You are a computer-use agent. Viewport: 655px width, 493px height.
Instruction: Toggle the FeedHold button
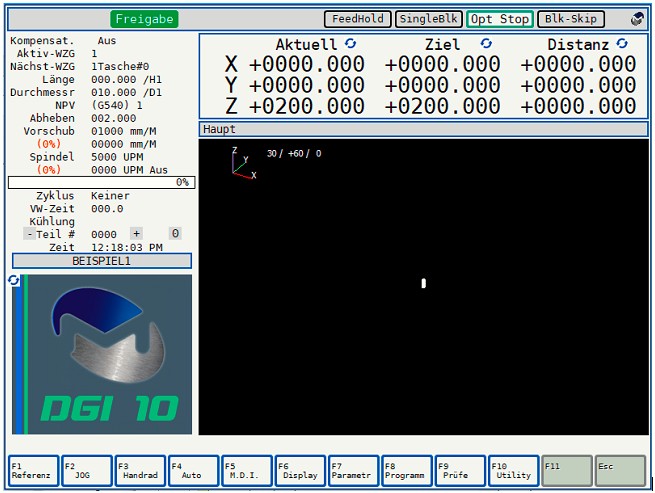click(x=358, y=19)
